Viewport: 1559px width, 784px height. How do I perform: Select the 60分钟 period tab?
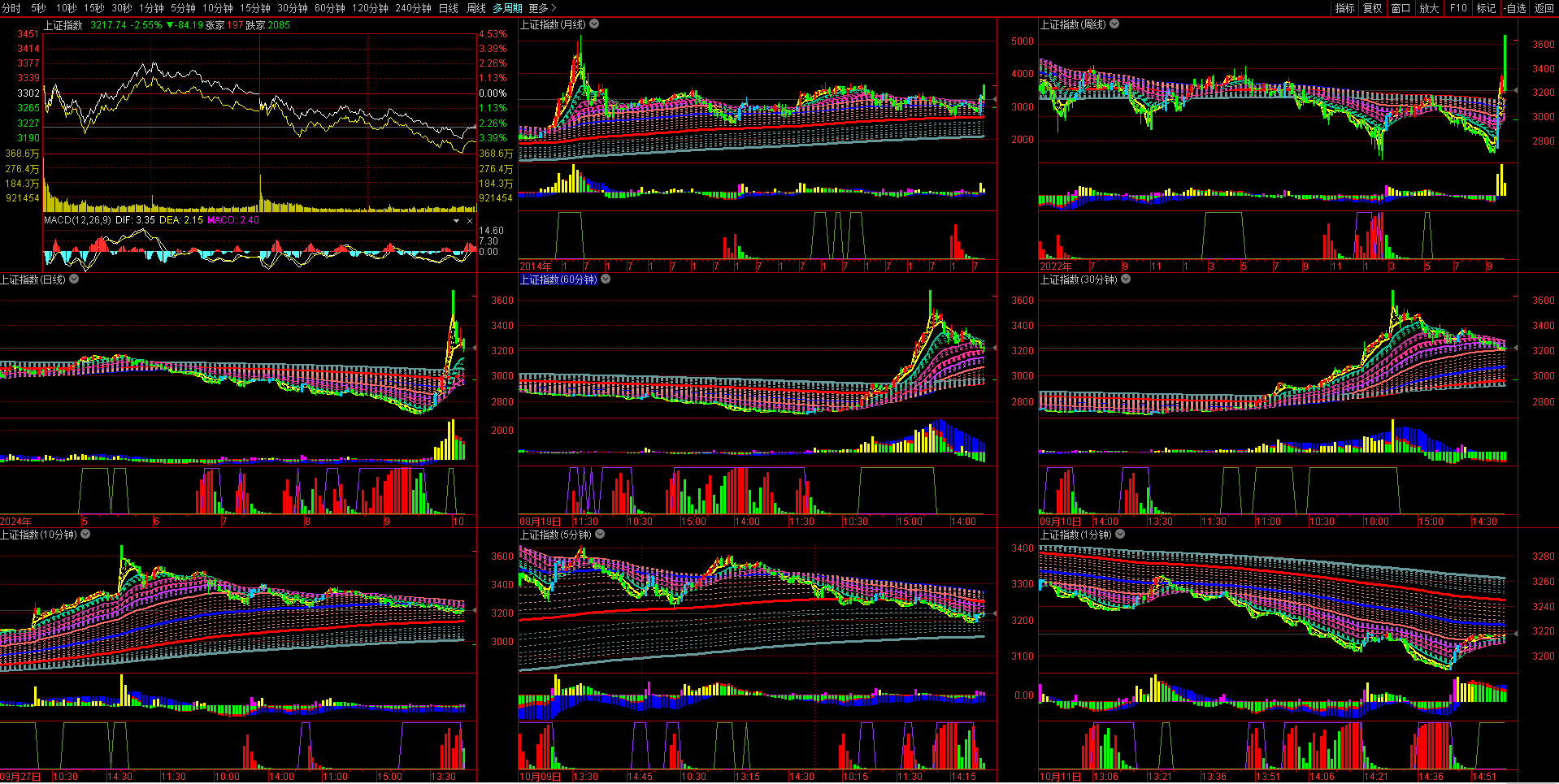(x=330, y=8)
